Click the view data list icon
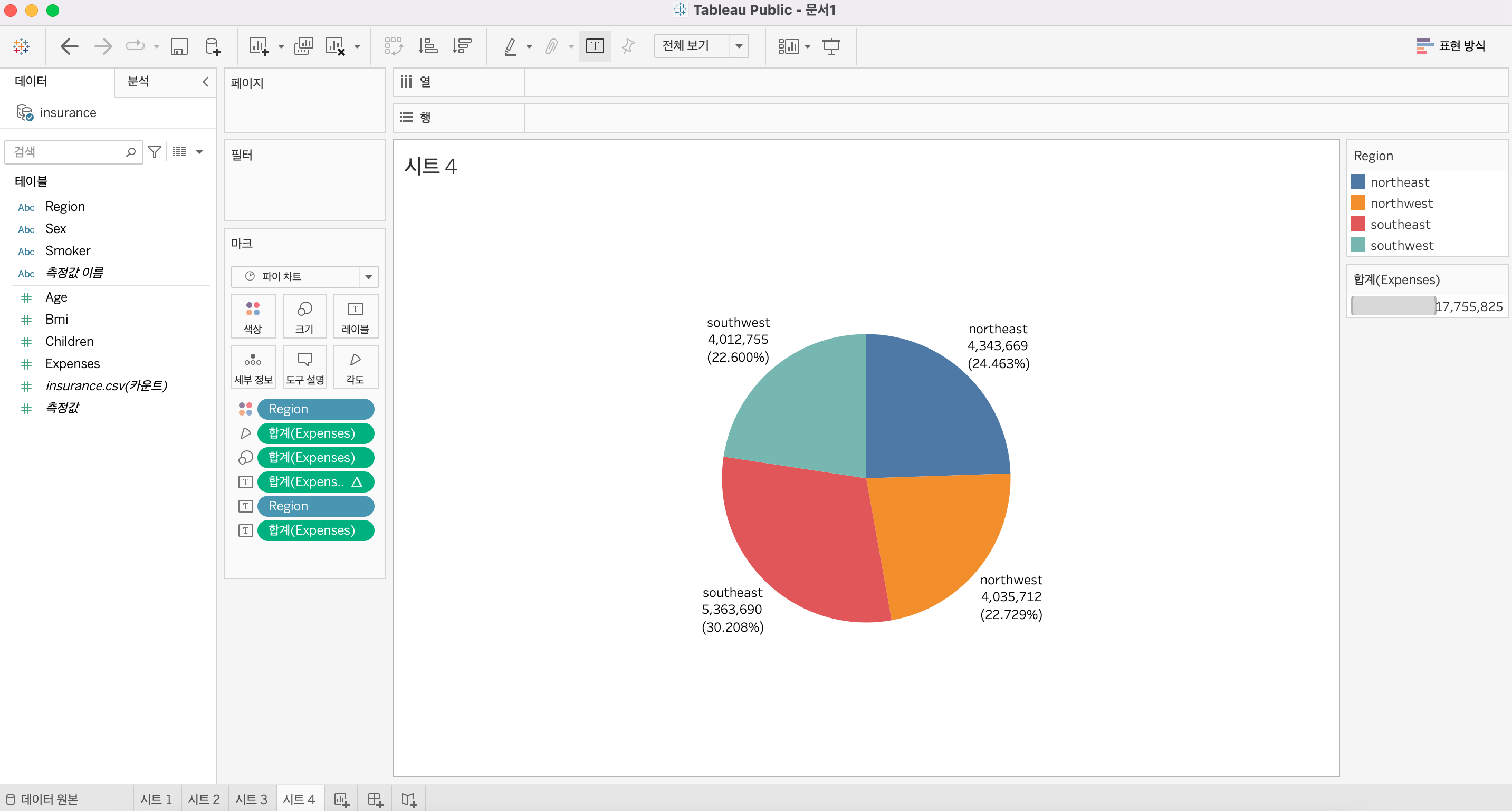This screenshot has width=1512, height=811. coord(179,152)
